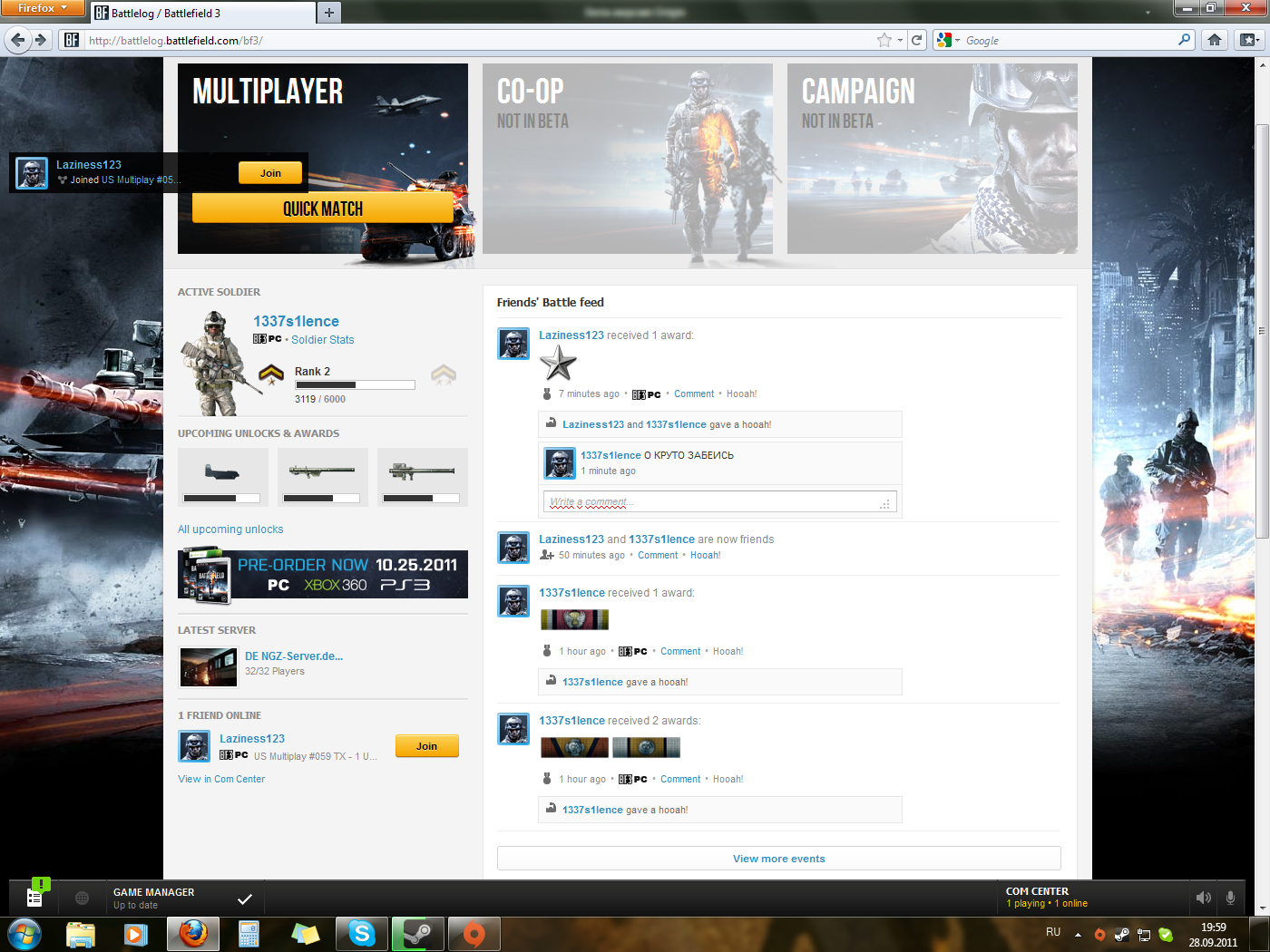
Task: Open media player taskbar icon
Action: [136, 934]
